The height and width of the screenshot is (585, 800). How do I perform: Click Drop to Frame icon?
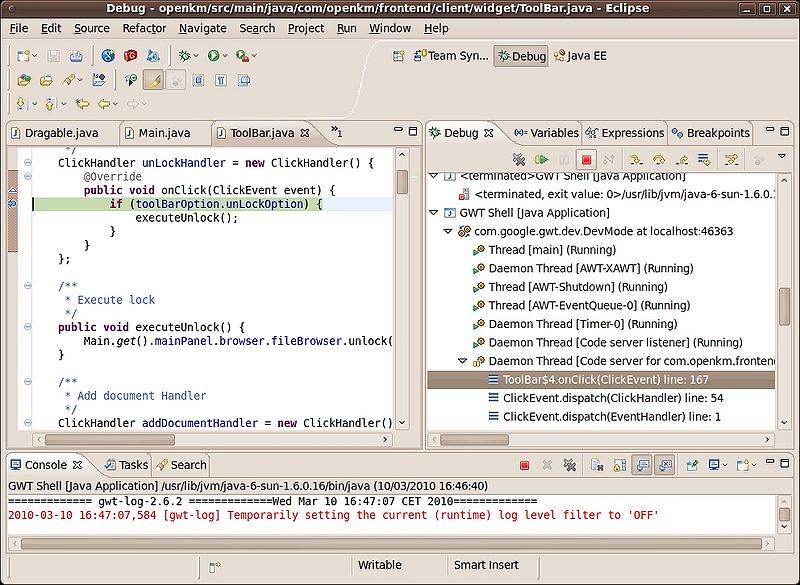pos(704,160)
